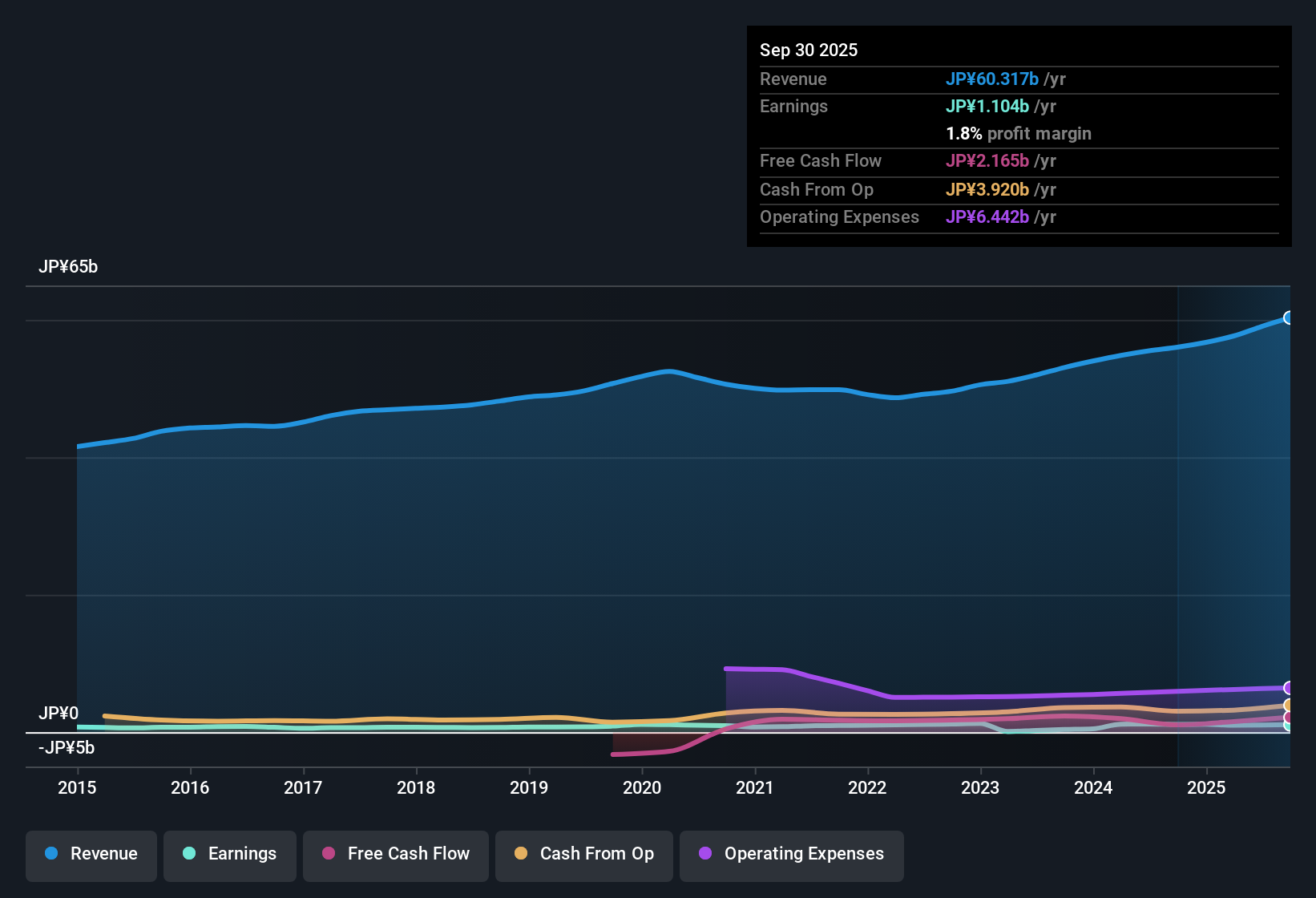Screen dimensions: 1316x898
Task: Click the pink Free Cash Flow legend dot
Action: point(327,854)
